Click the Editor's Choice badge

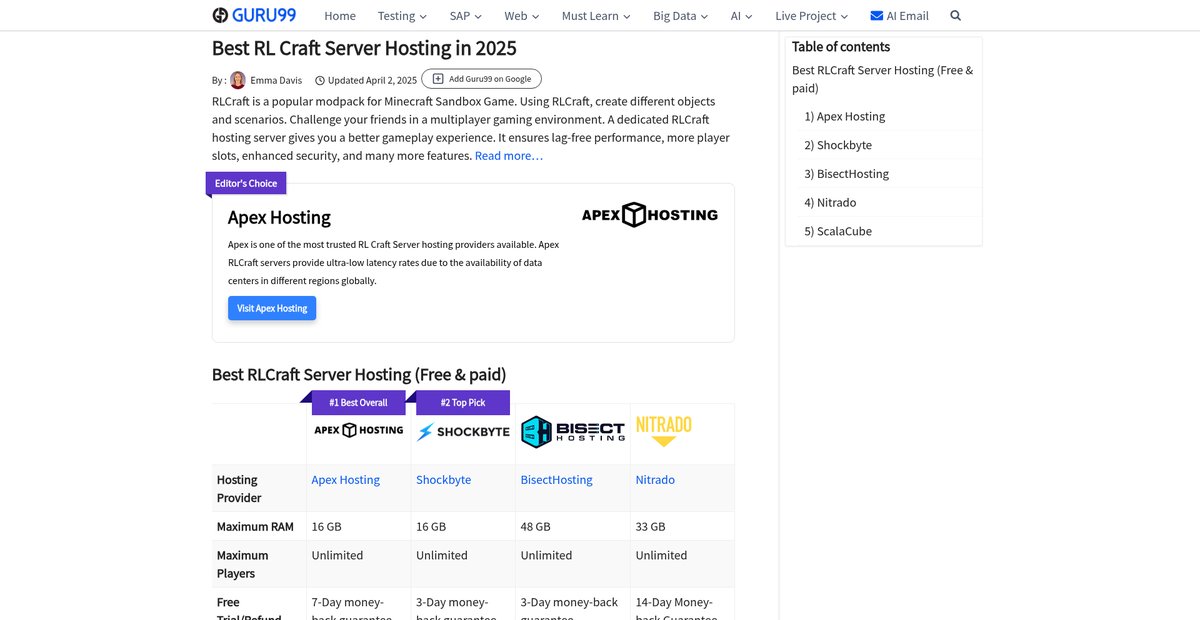[x=246, y=183]
